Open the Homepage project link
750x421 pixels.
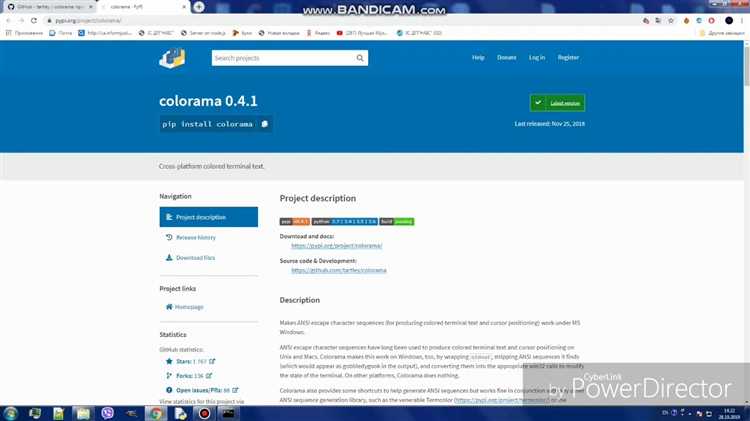(x=189, y=307)
